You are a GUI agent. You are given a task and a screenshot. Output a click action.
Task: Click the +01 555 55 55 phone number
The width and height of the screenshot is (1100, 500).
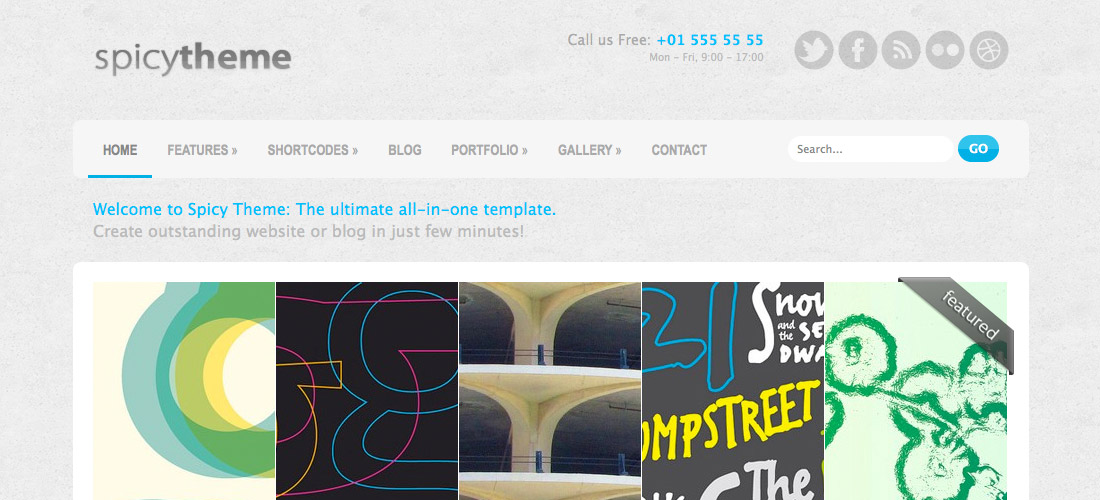pos(710,40)
